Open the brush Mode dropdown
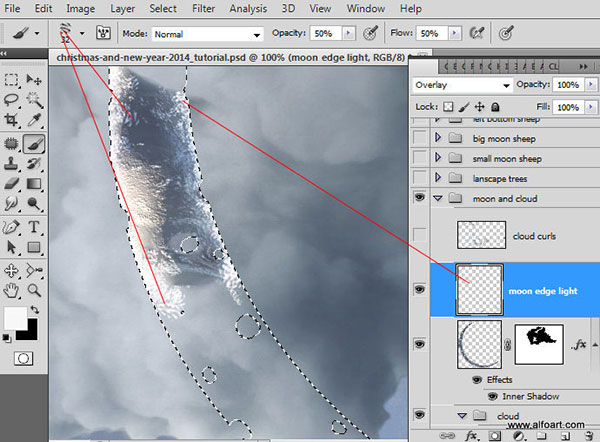The height and width of the screenshot is (442, 600). pos(208,34)
